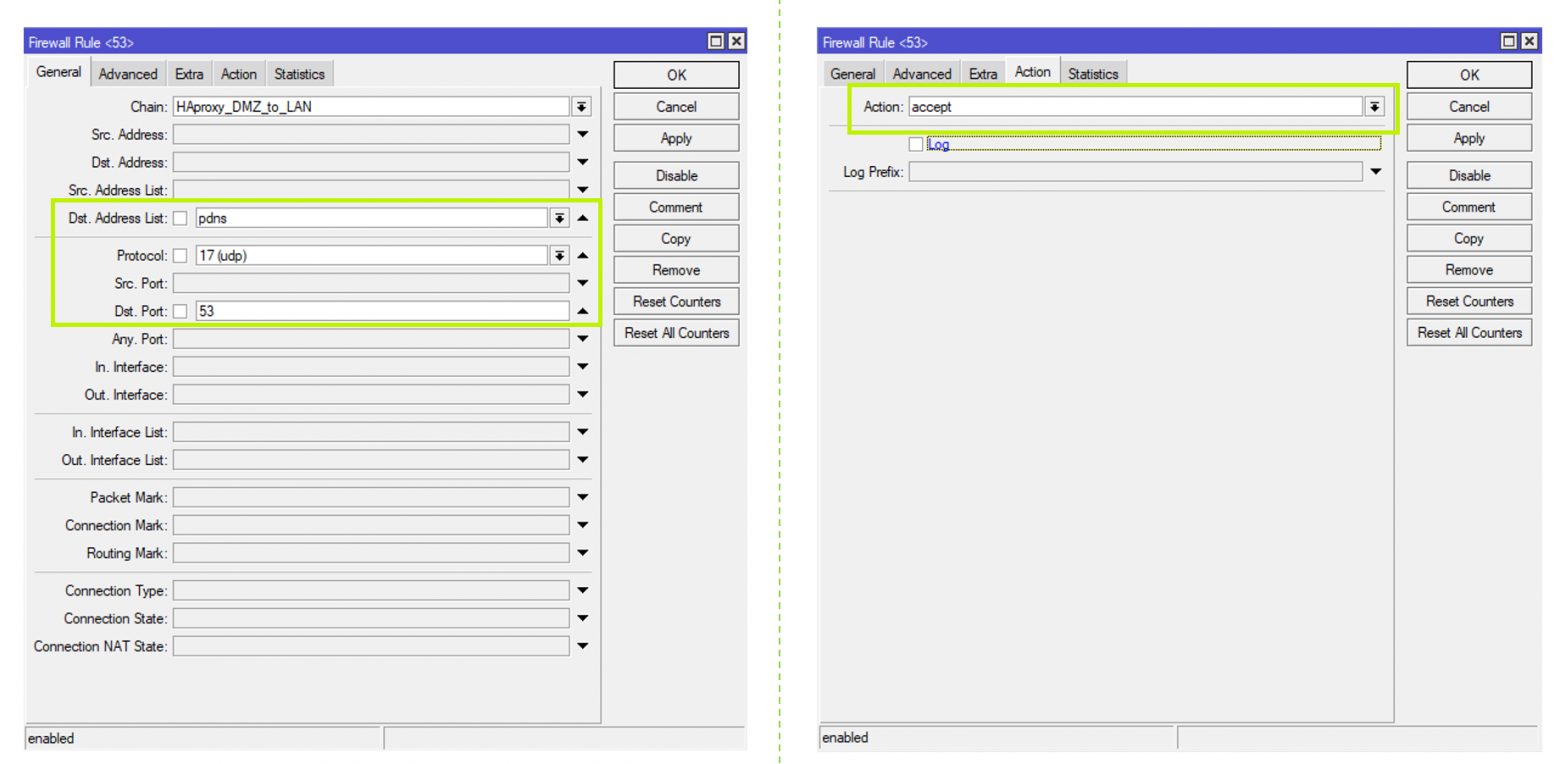Viewport: 1560px width, 764px height.
Task: Toggle the negate checkbox before Protocol value
Action: pyautogui.click(x=180, y=256)
